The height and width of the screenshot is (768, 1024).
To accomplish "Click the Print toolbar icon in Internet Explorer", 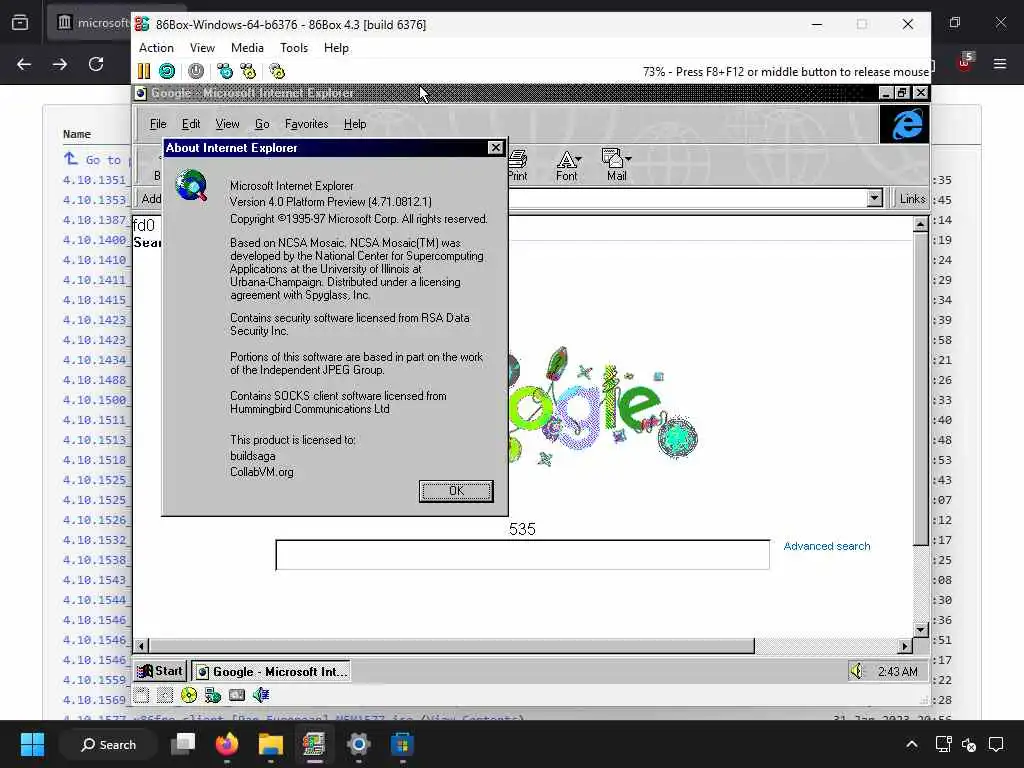I will click(x=518, y=166).
